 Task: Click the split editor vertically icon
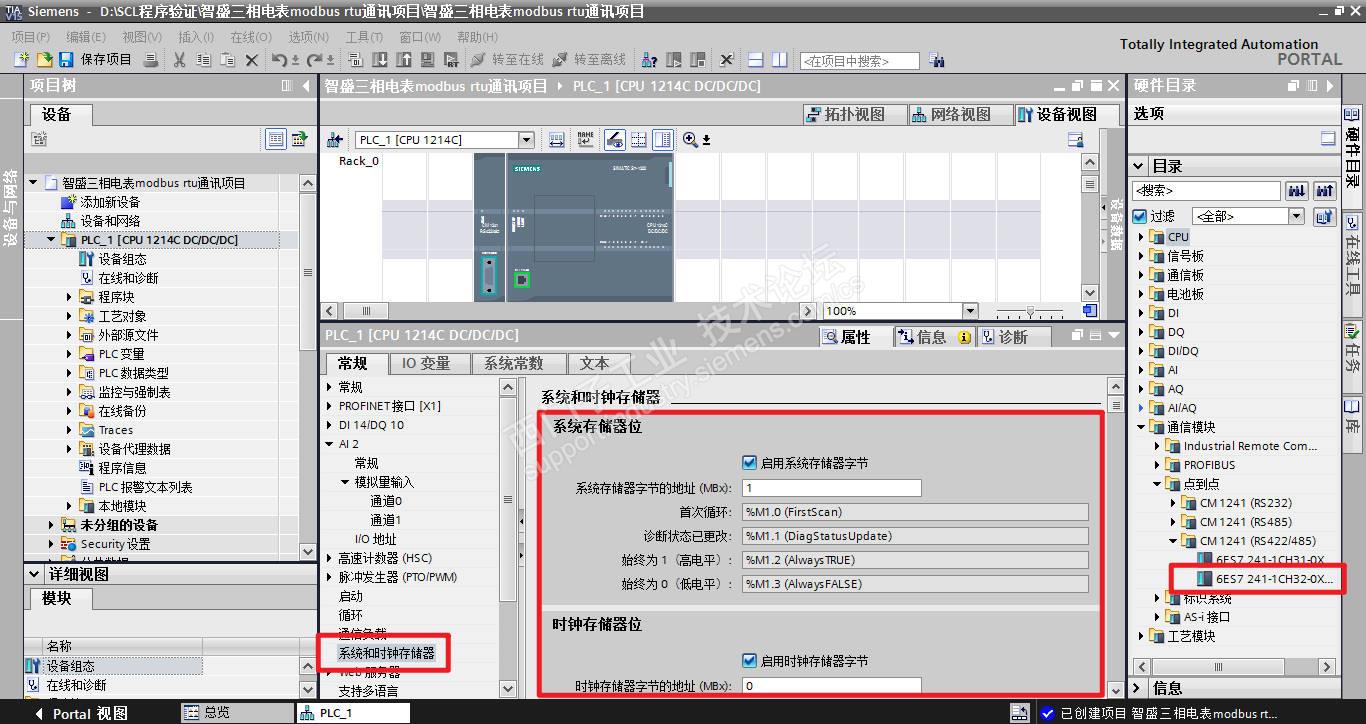point(780,60)
